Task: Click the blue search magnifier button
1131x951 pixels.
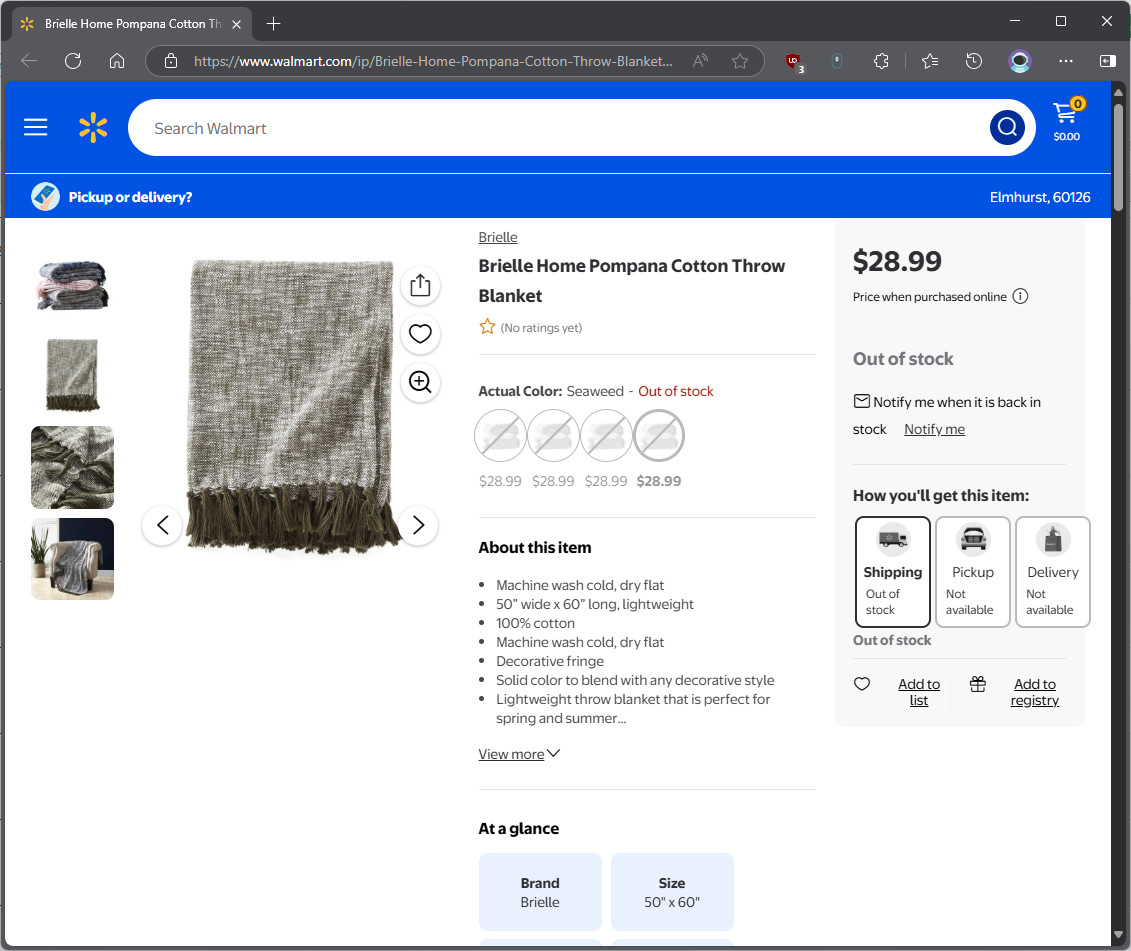Action: click(1007, 128)
